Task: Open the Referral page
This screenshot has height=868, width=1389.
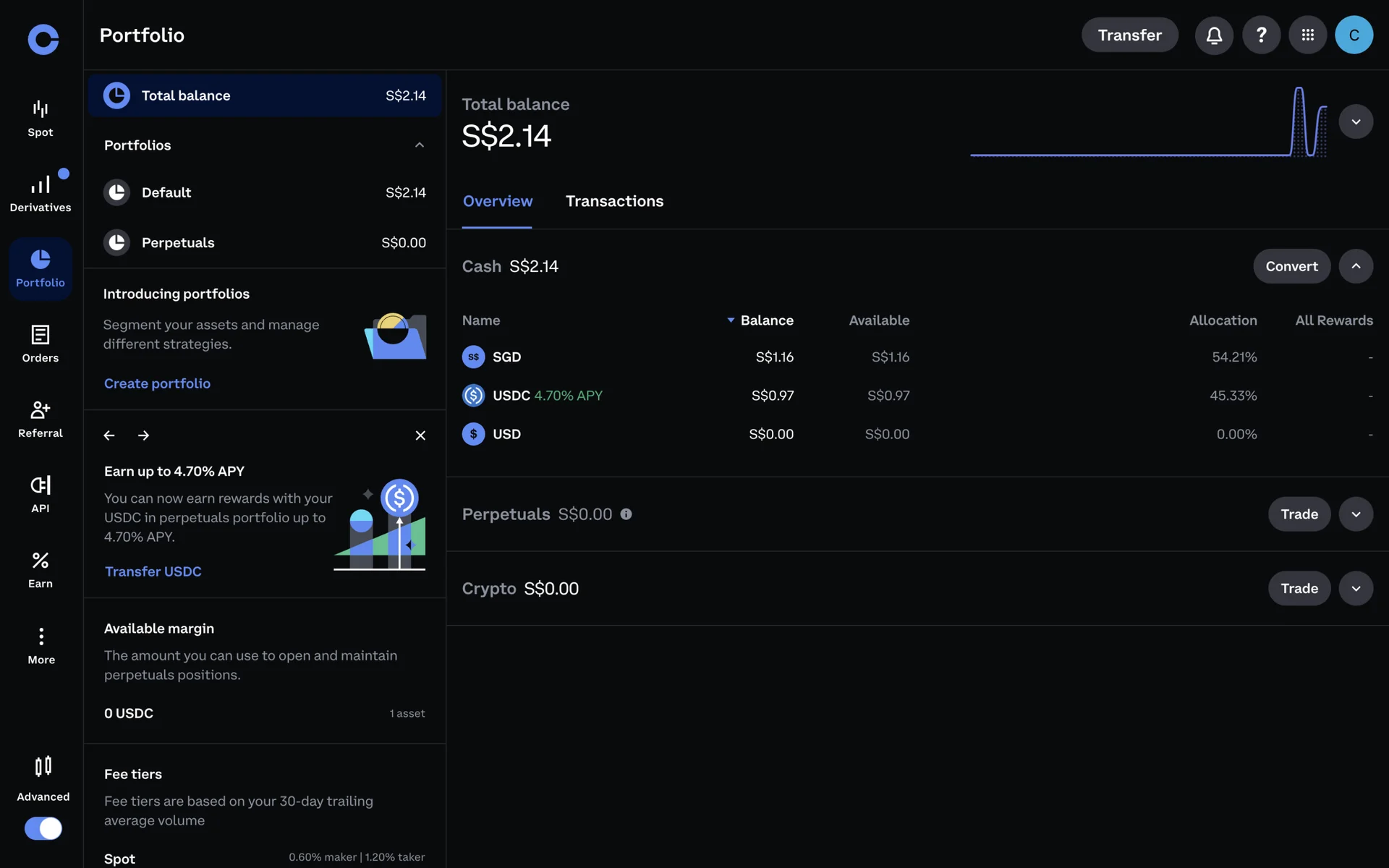Action: (41, 419)
